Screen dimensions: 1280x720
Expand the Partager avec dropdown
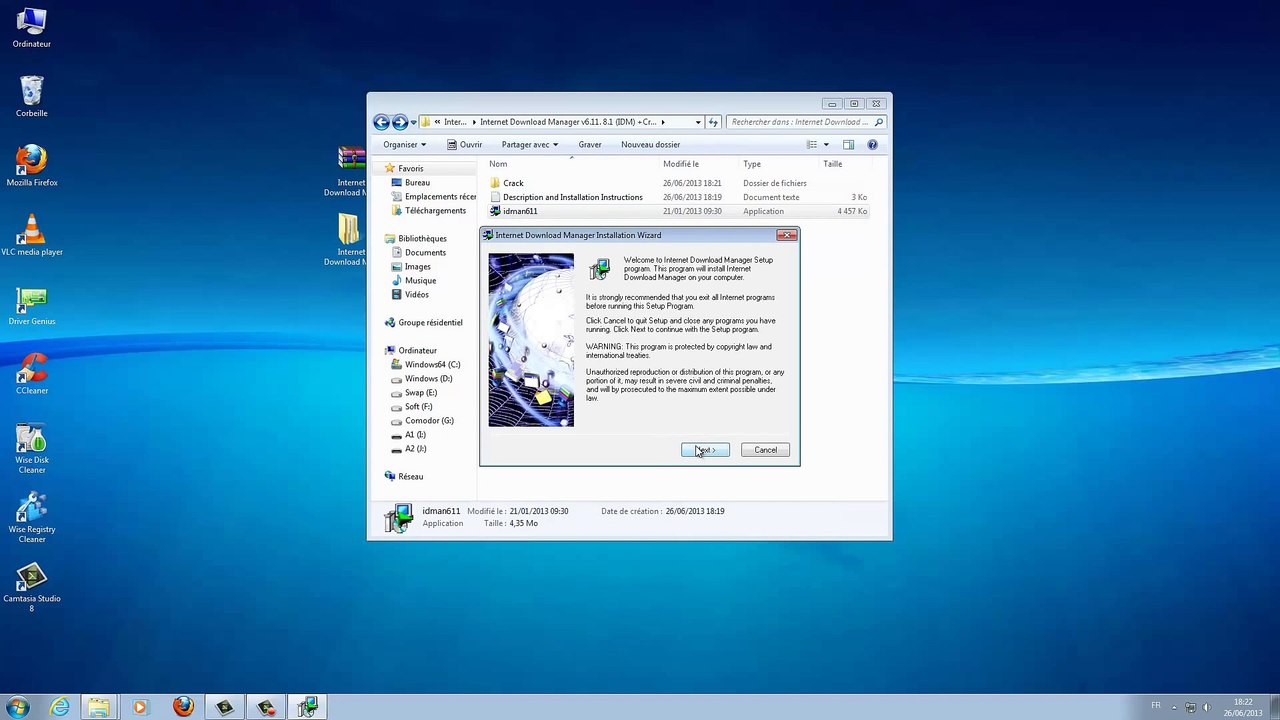click(530, 145)
